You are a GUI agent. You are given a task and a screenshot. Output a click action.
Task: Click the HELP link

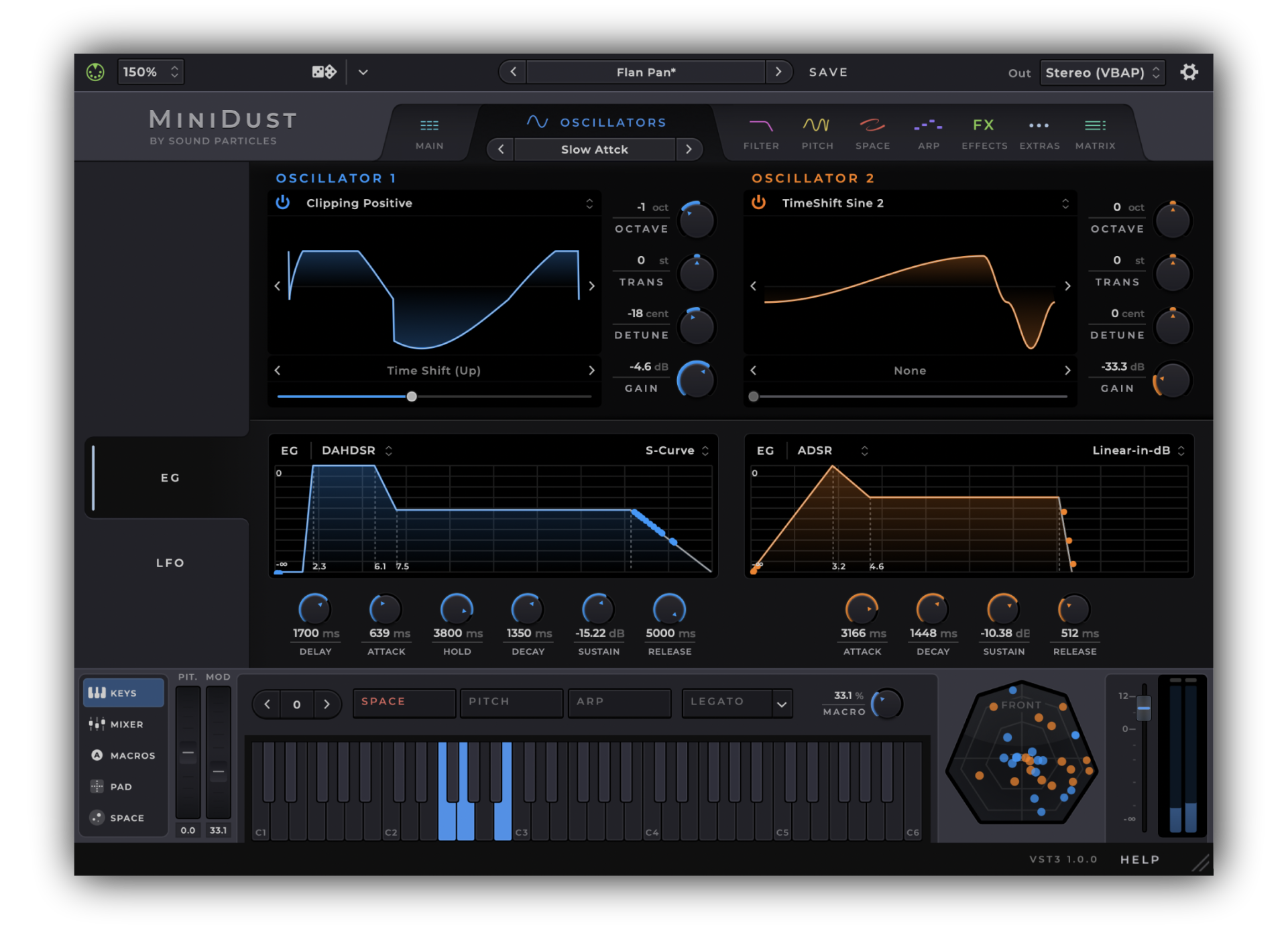[x=1139, y=859]
